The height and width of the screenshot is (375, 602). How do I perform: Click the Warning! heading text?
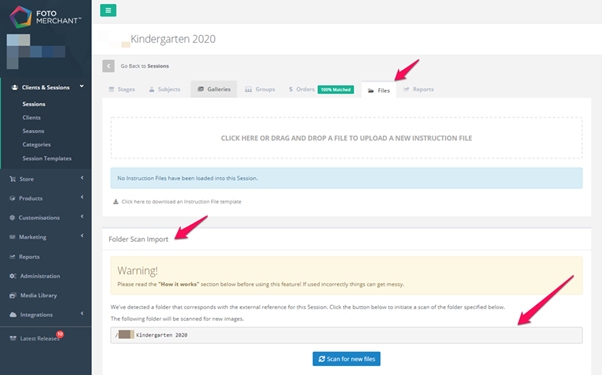[137, 271]
